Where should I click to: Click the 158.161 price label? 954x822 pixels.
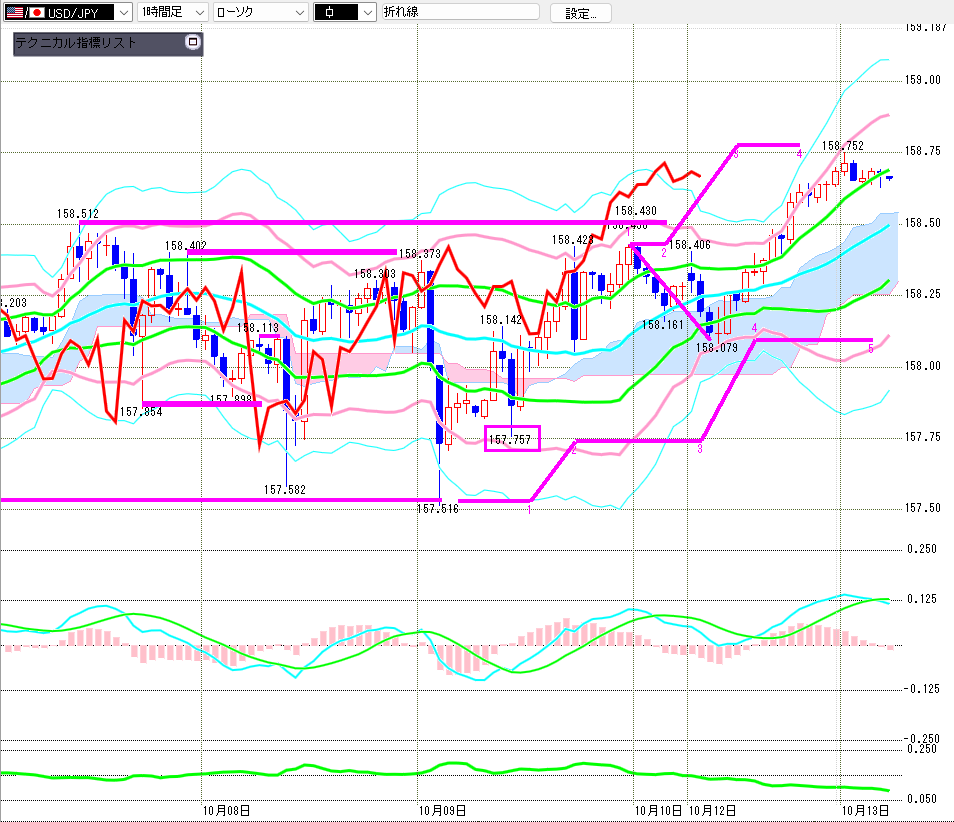(663, 325)
